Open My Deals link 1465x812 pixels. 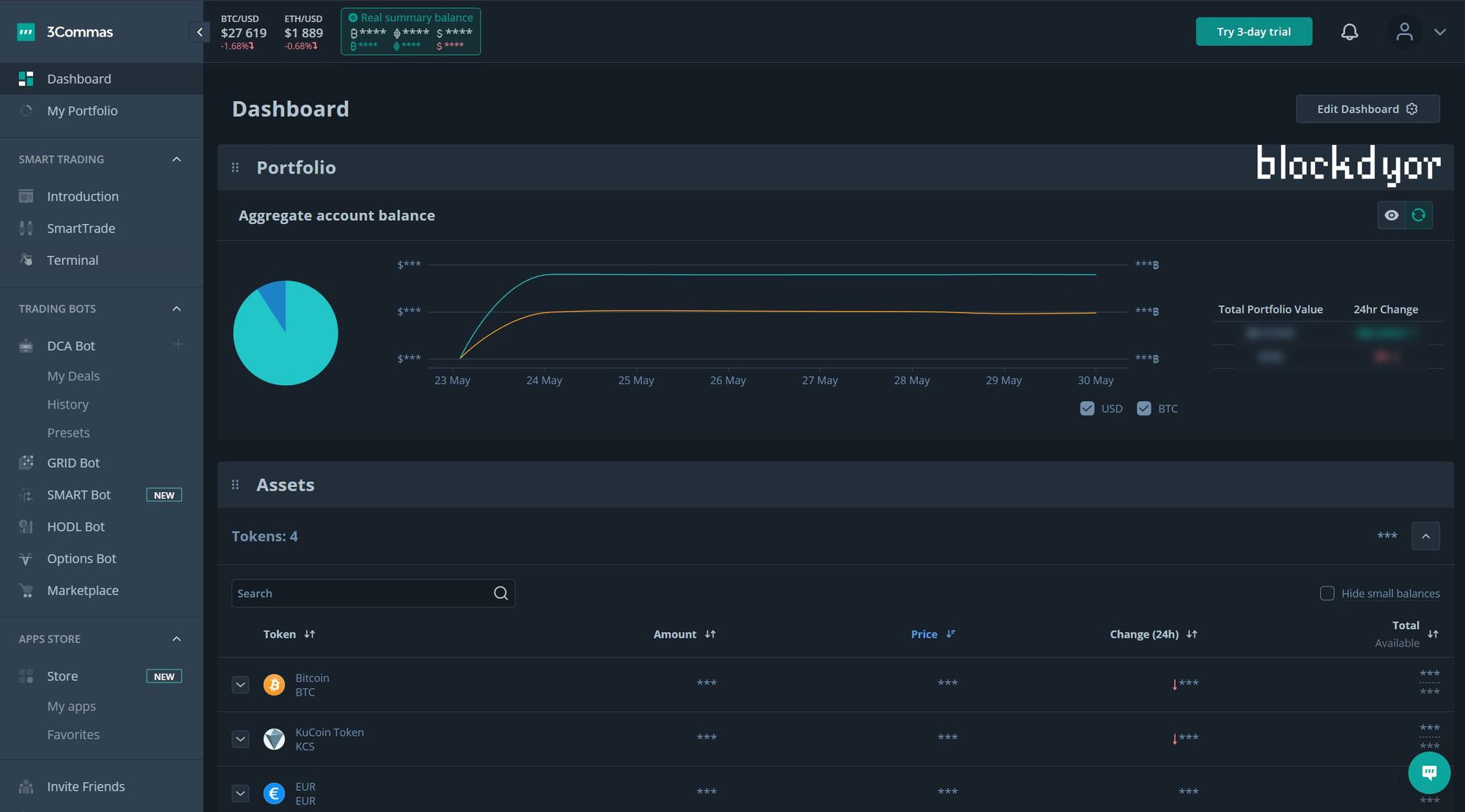(x=73, y=376)
